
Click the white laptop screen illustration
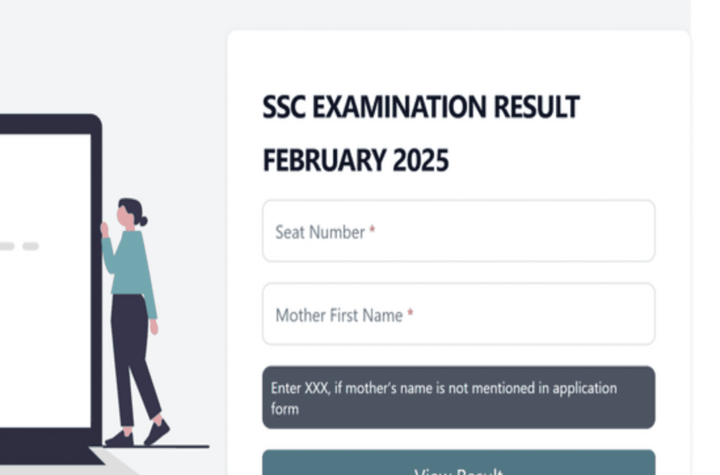click(45, 281)
